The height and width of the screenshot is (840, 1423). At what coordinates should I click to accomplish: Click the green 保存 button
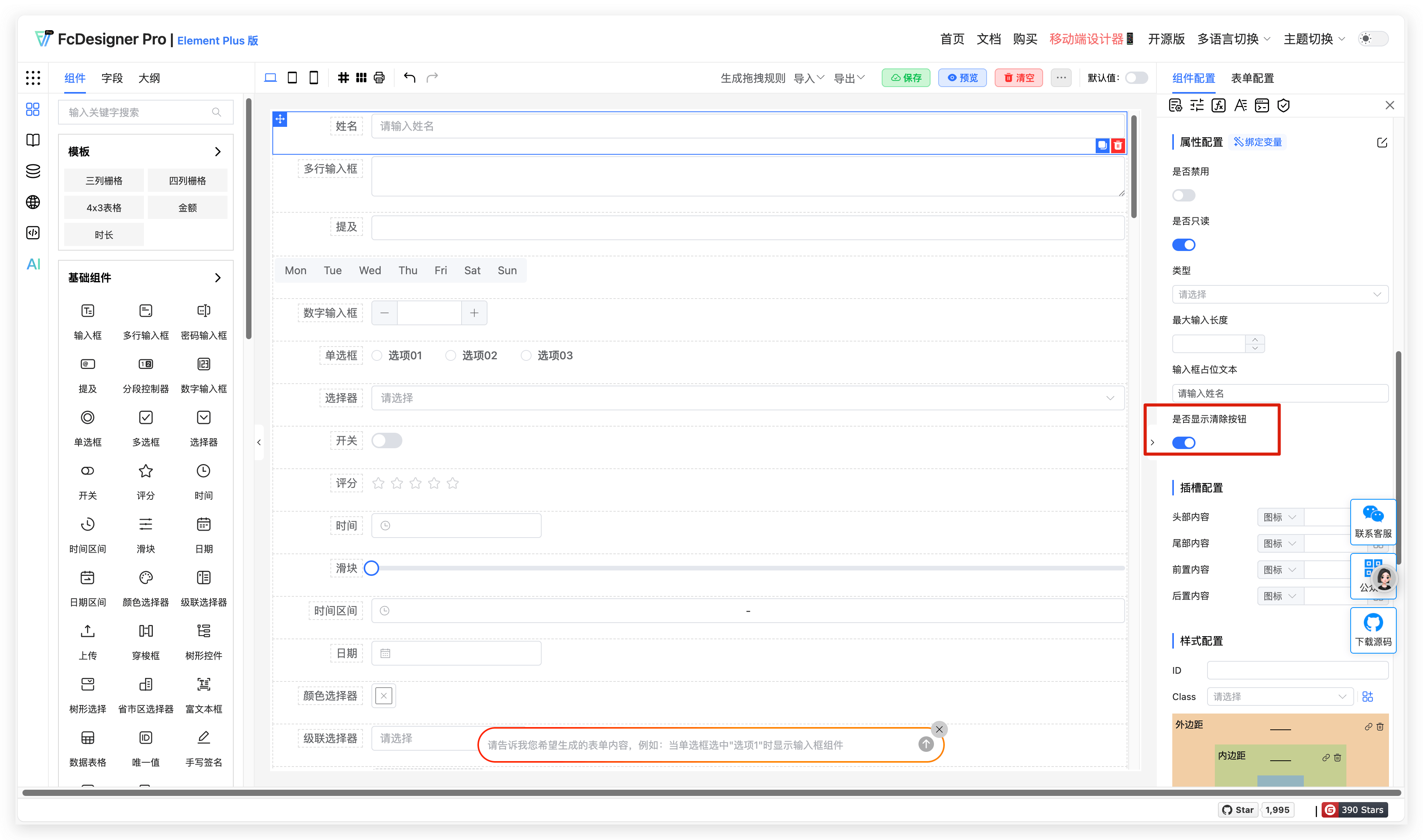coord(905,78)
